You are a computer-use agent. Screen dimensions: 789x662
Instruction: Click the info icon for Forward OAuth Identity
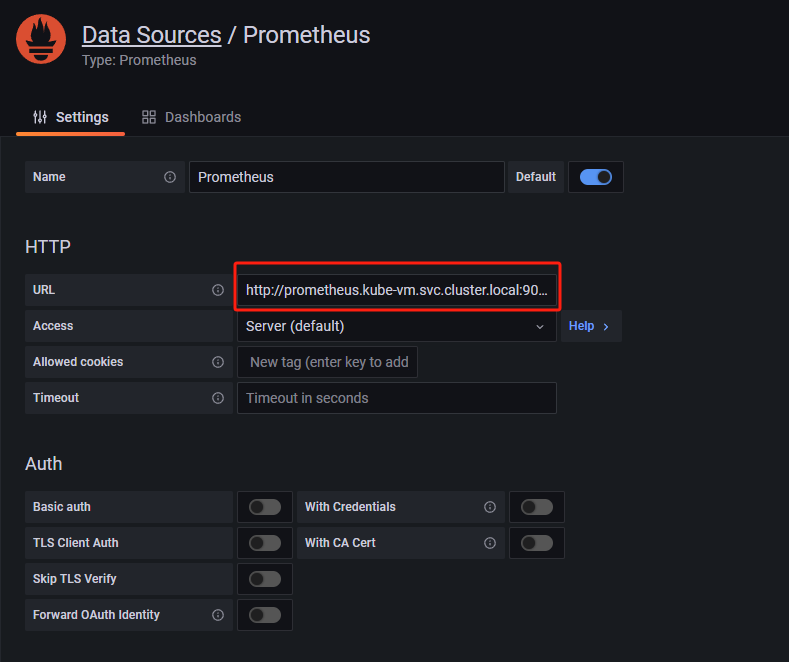218,615
